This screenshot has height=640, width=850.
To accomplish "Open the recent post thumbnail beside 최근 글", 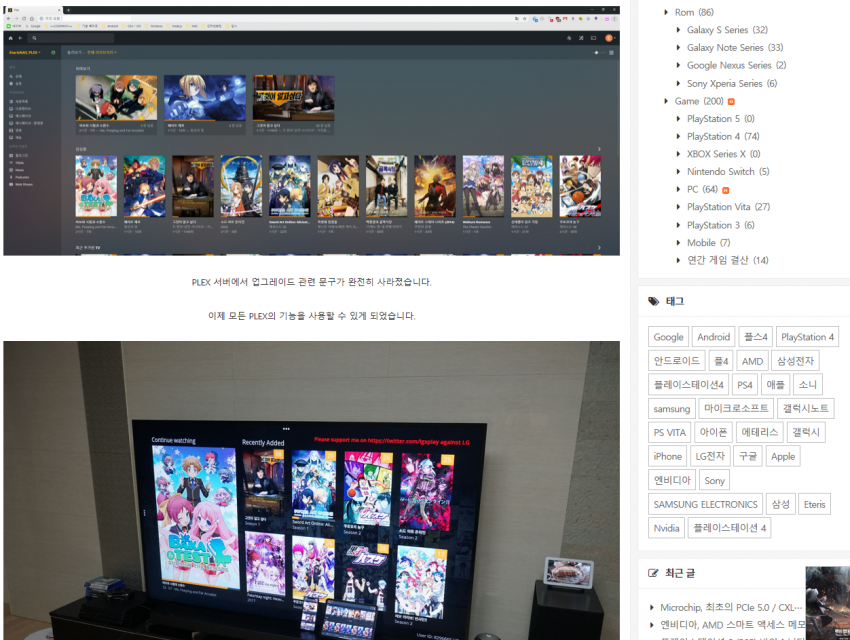I will (828, 603).
